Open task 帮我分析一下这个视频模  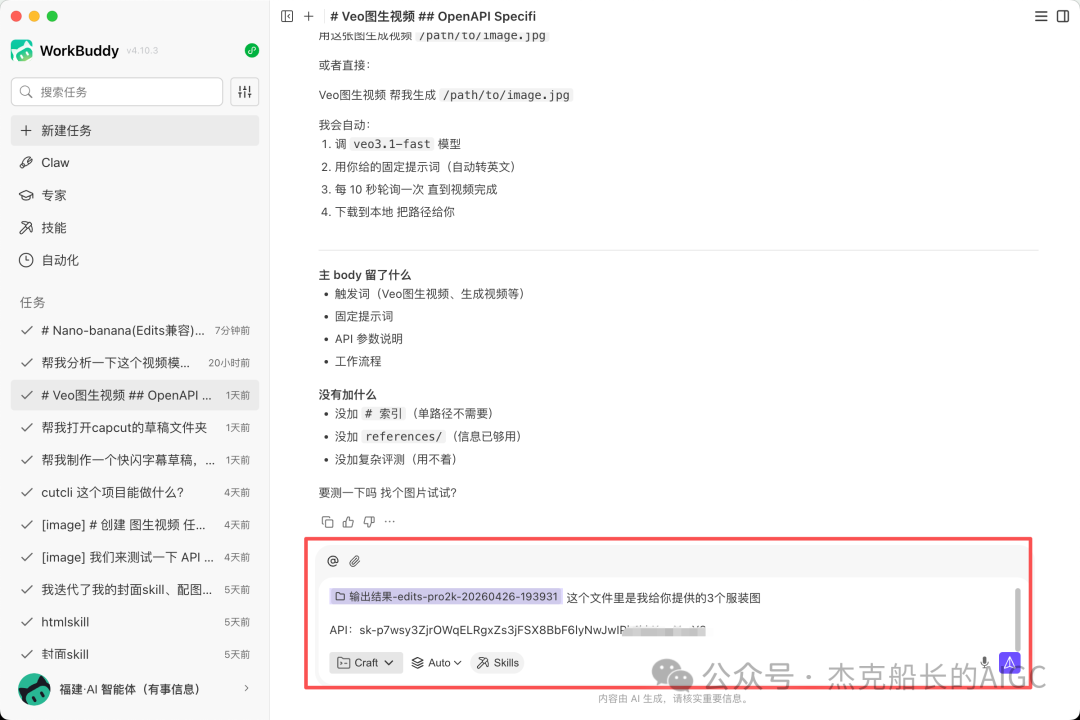pyautogui.click(x=135, y=362)
